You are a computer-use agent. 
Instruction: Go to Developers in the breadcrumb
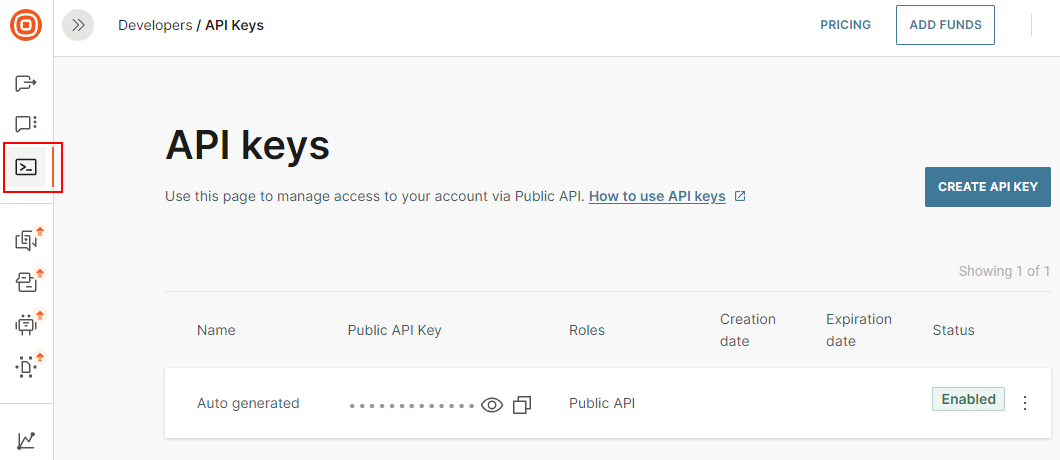155,25
